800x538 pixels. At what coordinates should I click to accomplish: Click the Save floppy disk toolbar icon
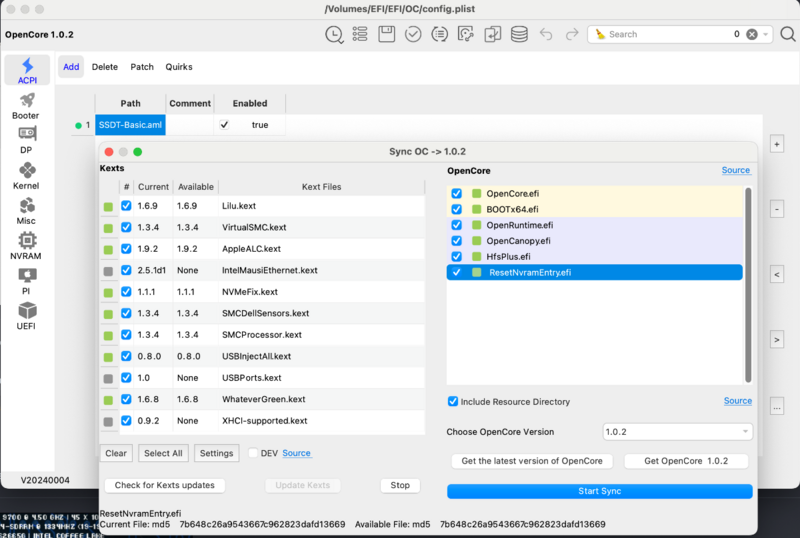(x=386, y=34)
